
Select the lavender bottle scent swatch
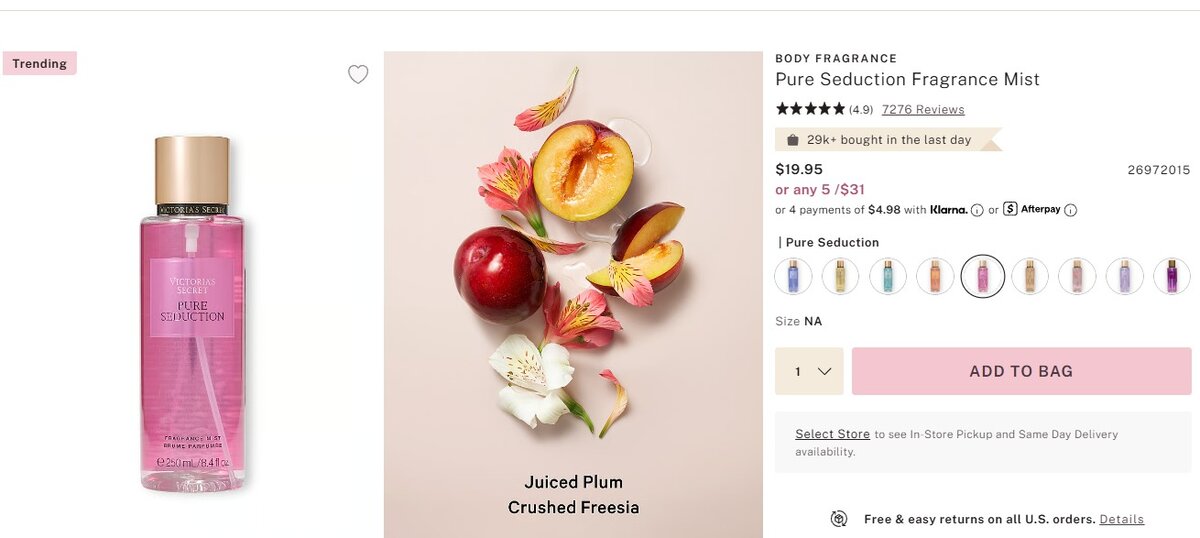1124,276
